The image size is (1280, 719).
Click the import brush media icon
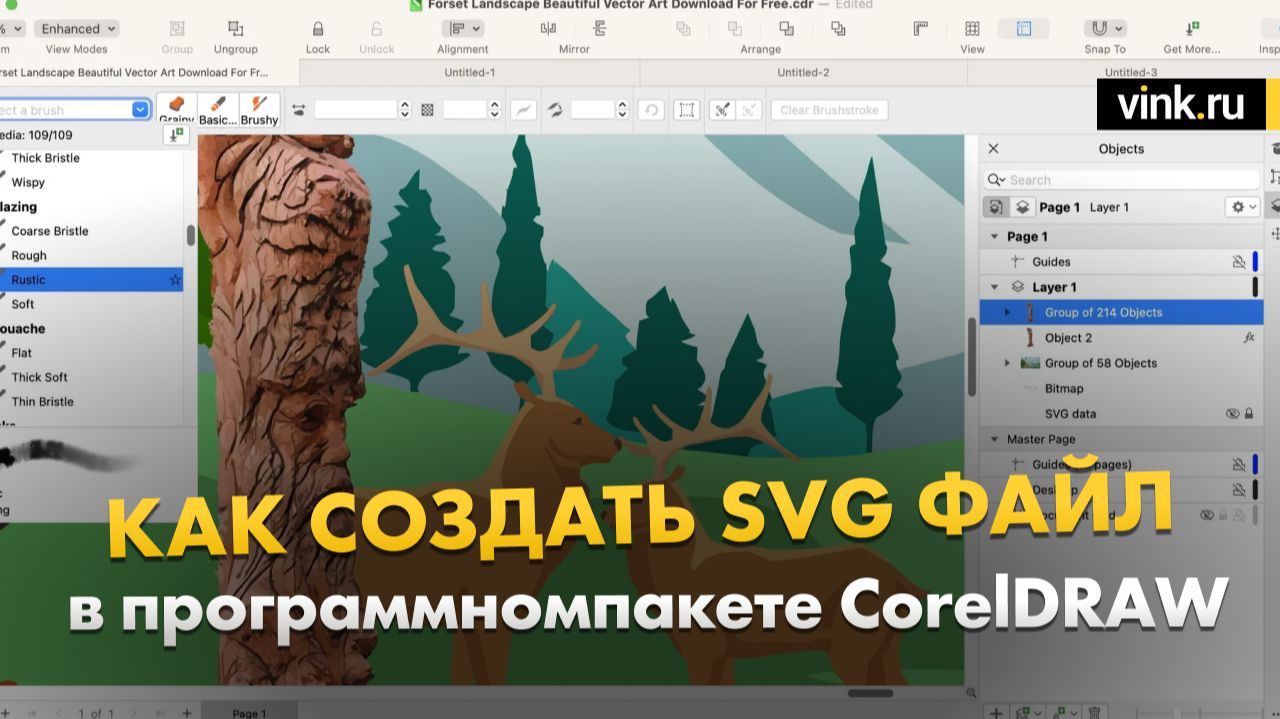175,134
